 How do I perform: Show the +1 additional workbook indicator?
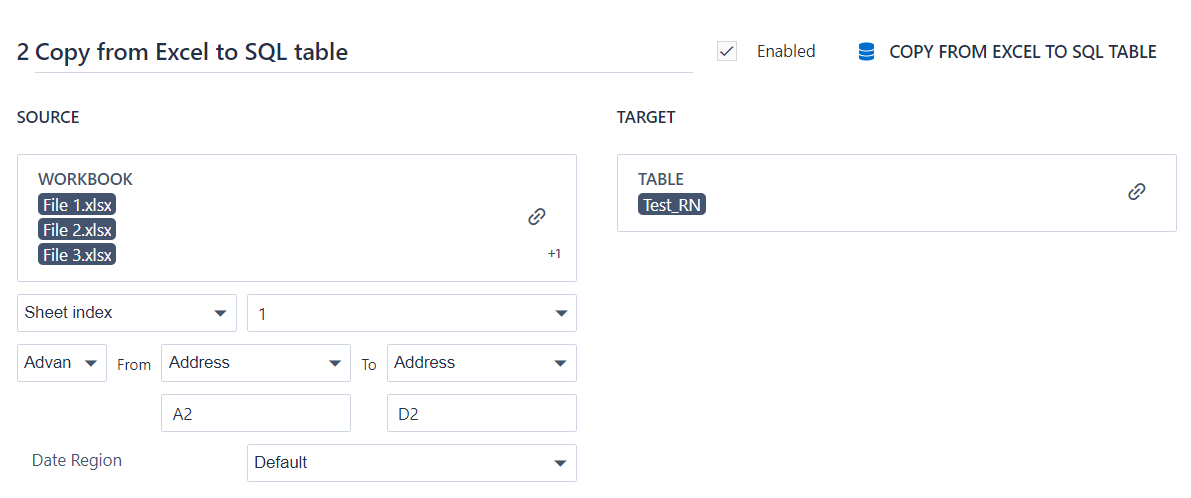pos(554,254)
